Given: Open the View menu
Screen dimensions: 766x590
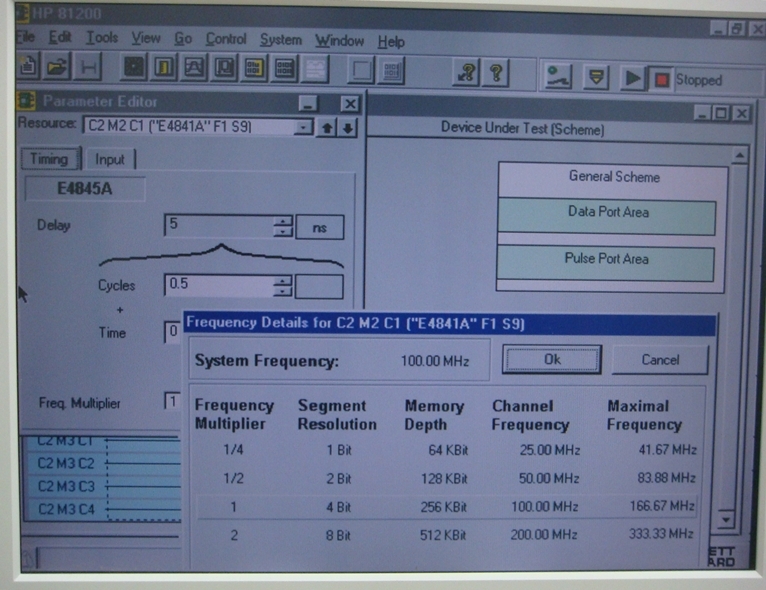Looking at the screenshot, I should 146,38.
